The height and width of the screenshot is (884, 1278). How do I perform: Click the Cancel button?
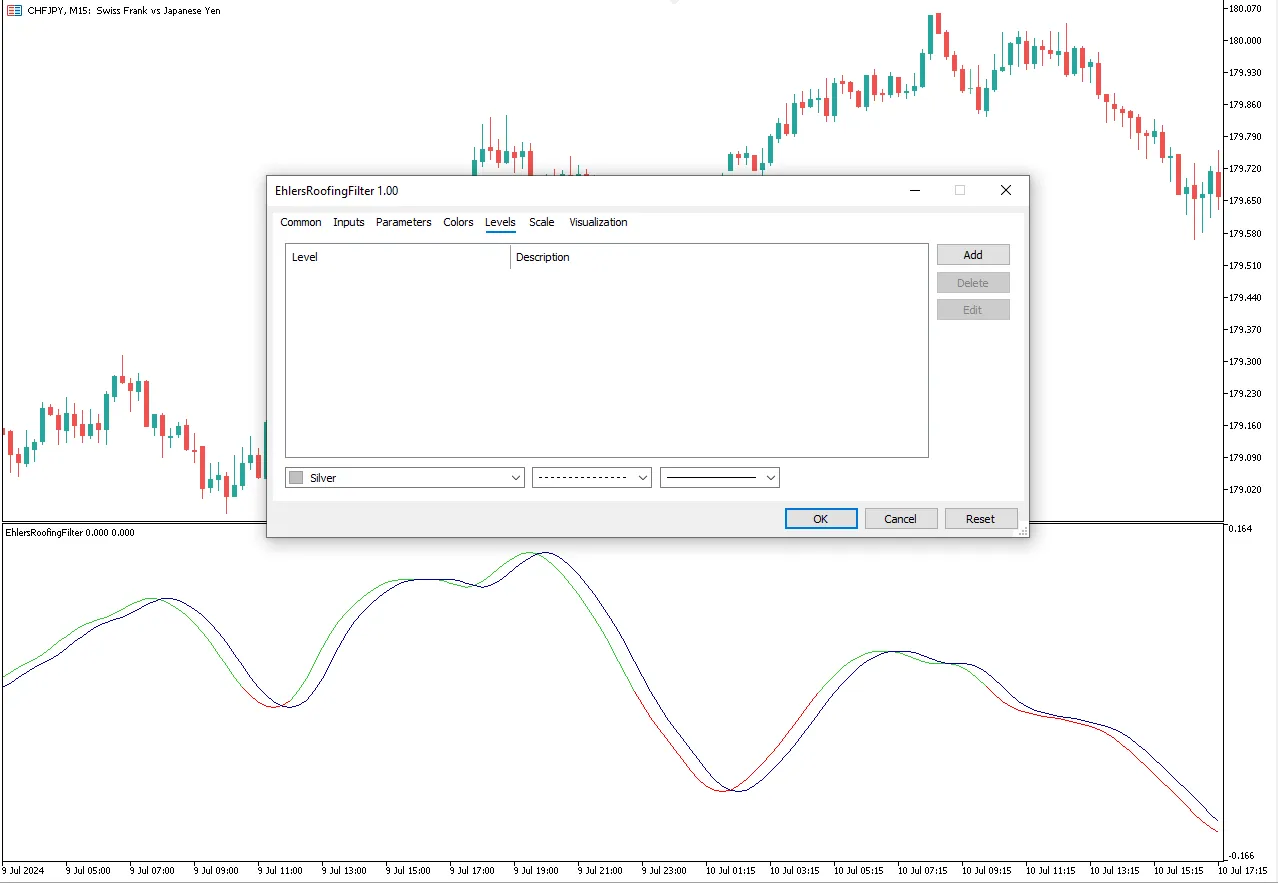click(900, 518)
